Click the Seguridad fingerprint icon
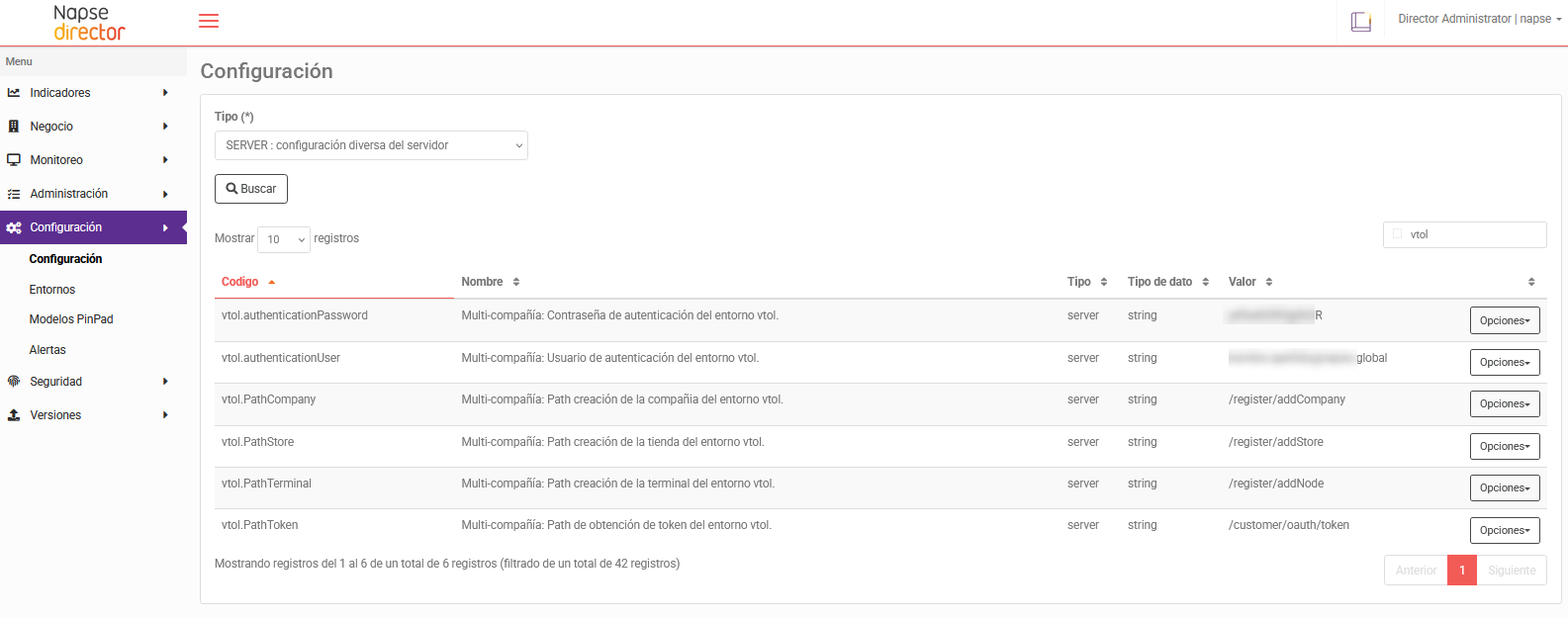The height and width of the screenshot is (618, 1568). point(14,382)
